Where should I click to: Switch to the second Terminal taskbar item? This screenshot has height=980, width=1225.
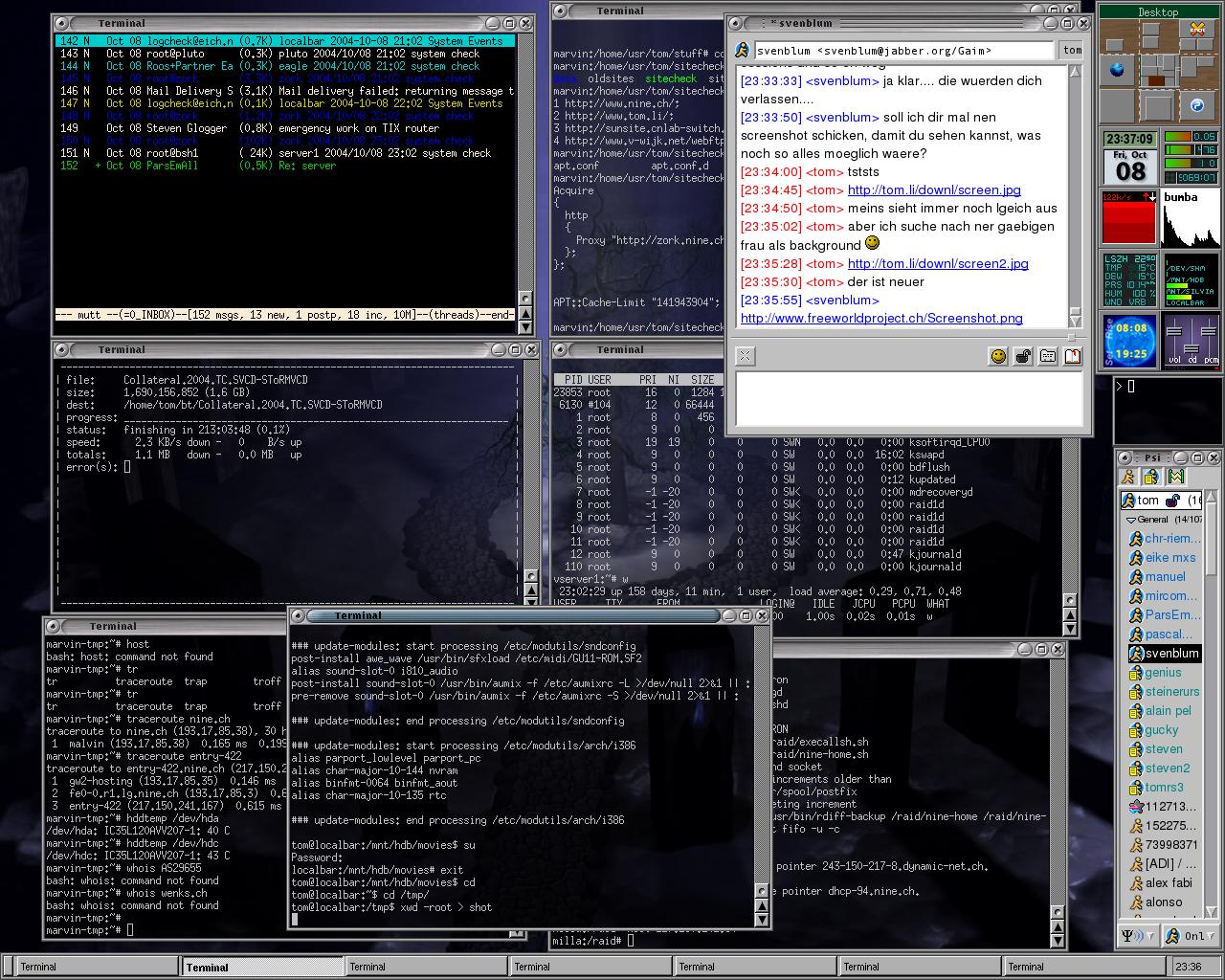pyautogui.click(x=208, y=967)
